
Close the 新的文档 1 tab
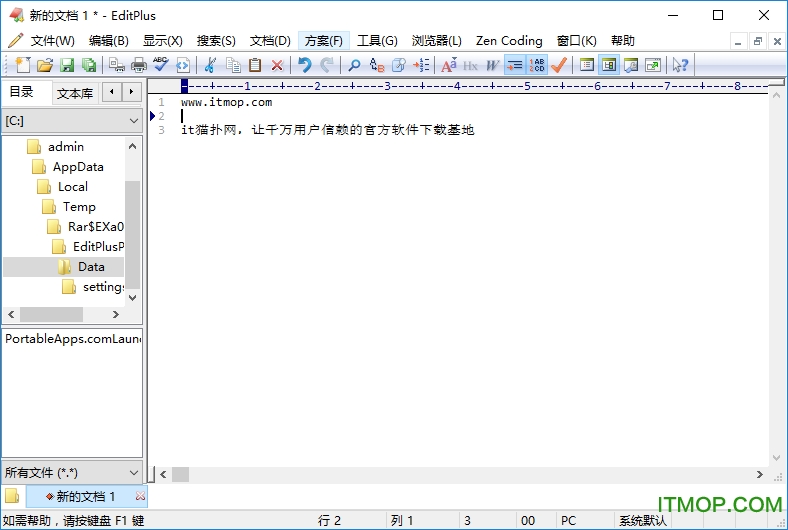coord(140,496)
